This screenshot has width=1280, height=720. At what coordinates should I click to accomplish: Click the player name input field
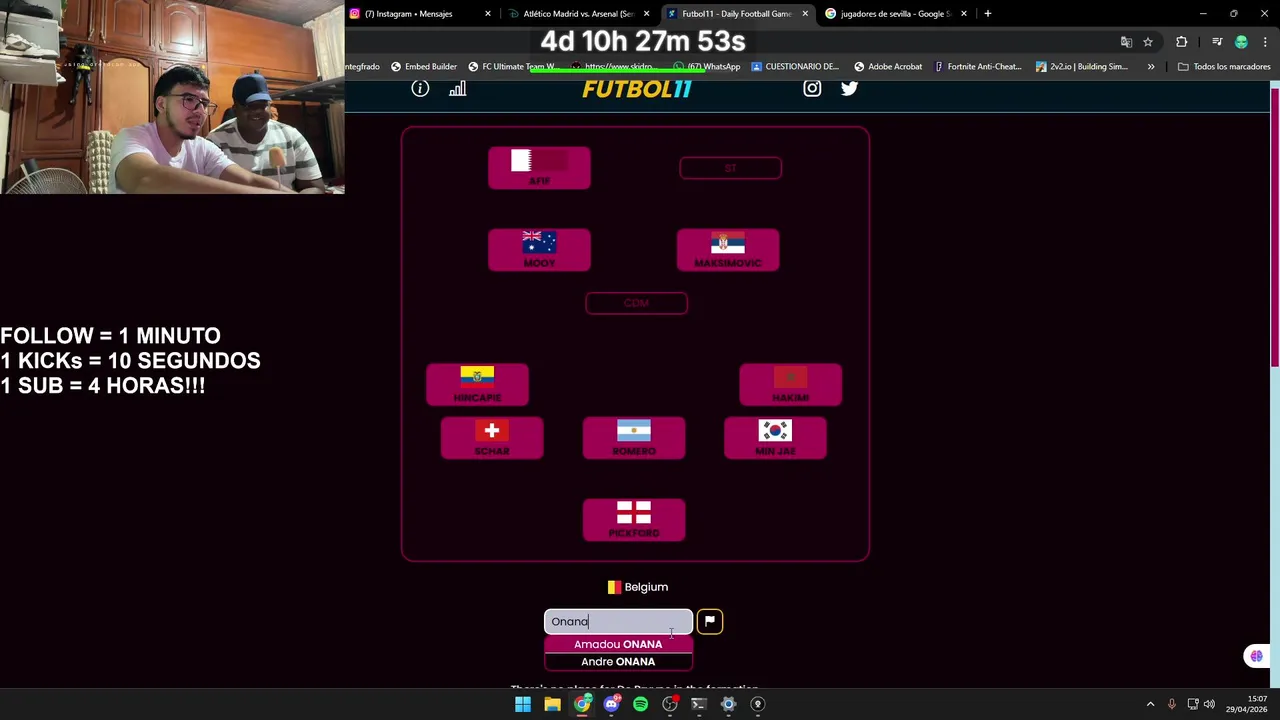(618, 621)
